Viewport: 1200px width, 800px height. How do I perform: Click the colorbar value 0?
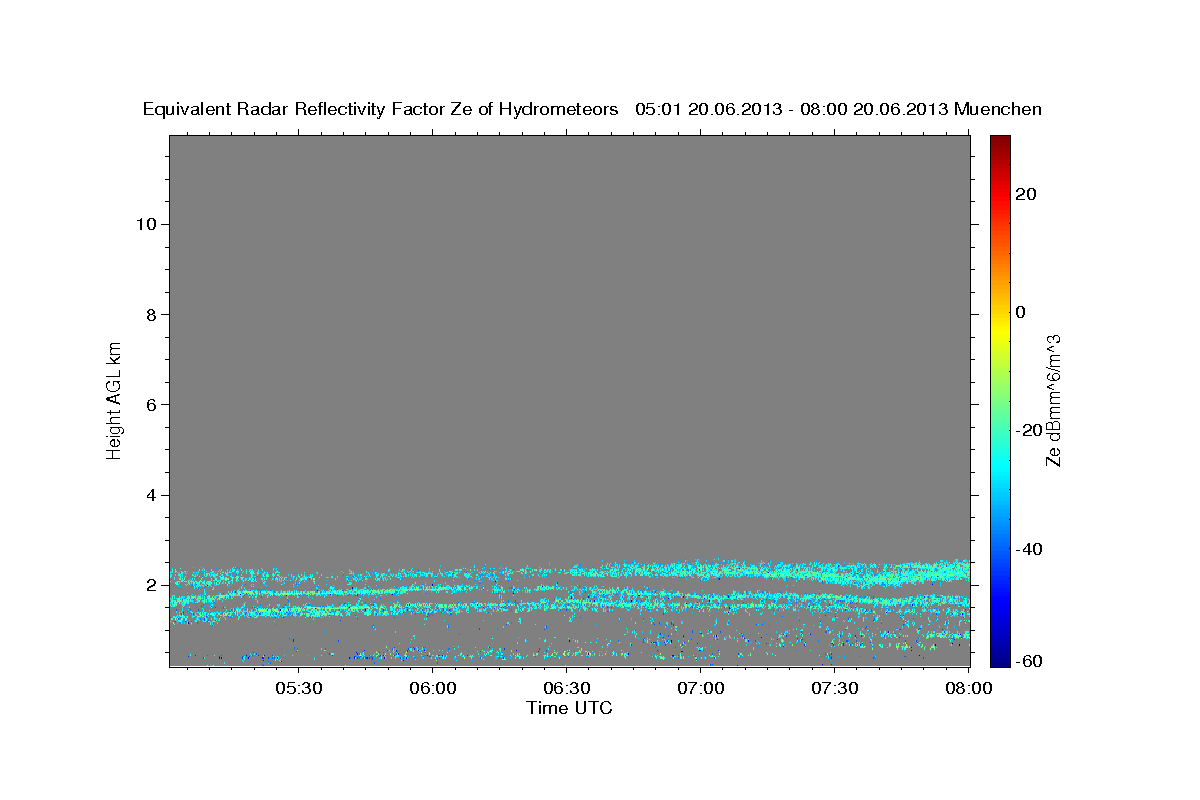[1020, 312]
